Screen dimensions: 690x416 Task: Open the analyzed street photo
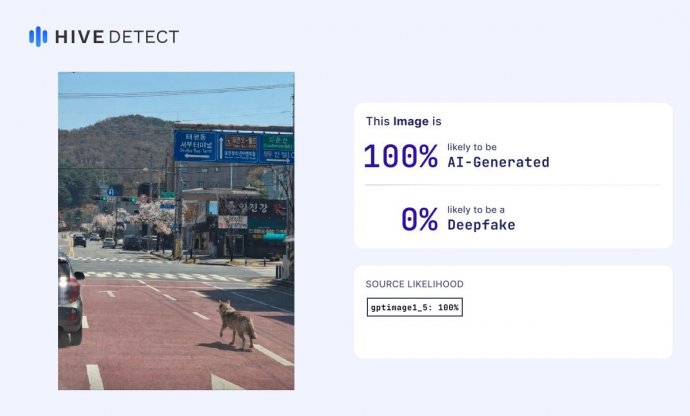[x=176, y=231]
